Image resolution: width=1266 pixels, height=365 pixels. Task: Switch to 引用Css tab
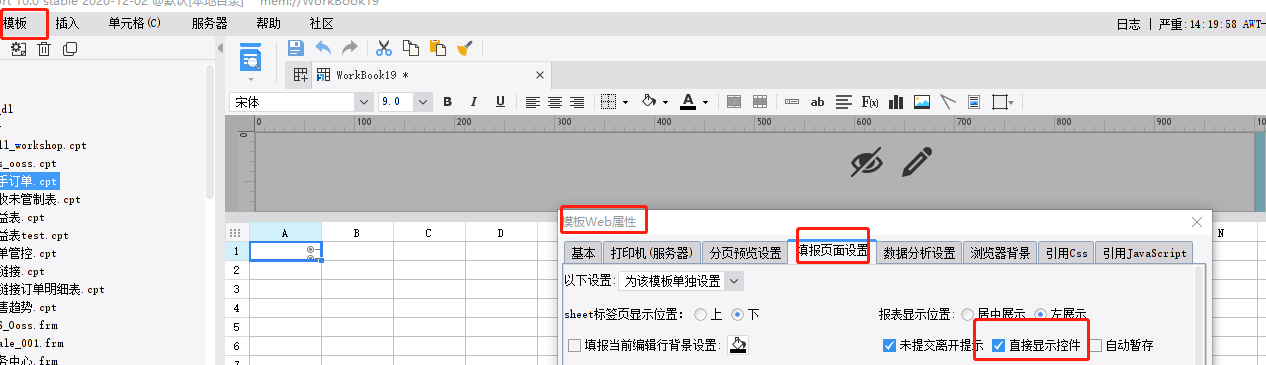[x=1065, y=253]
